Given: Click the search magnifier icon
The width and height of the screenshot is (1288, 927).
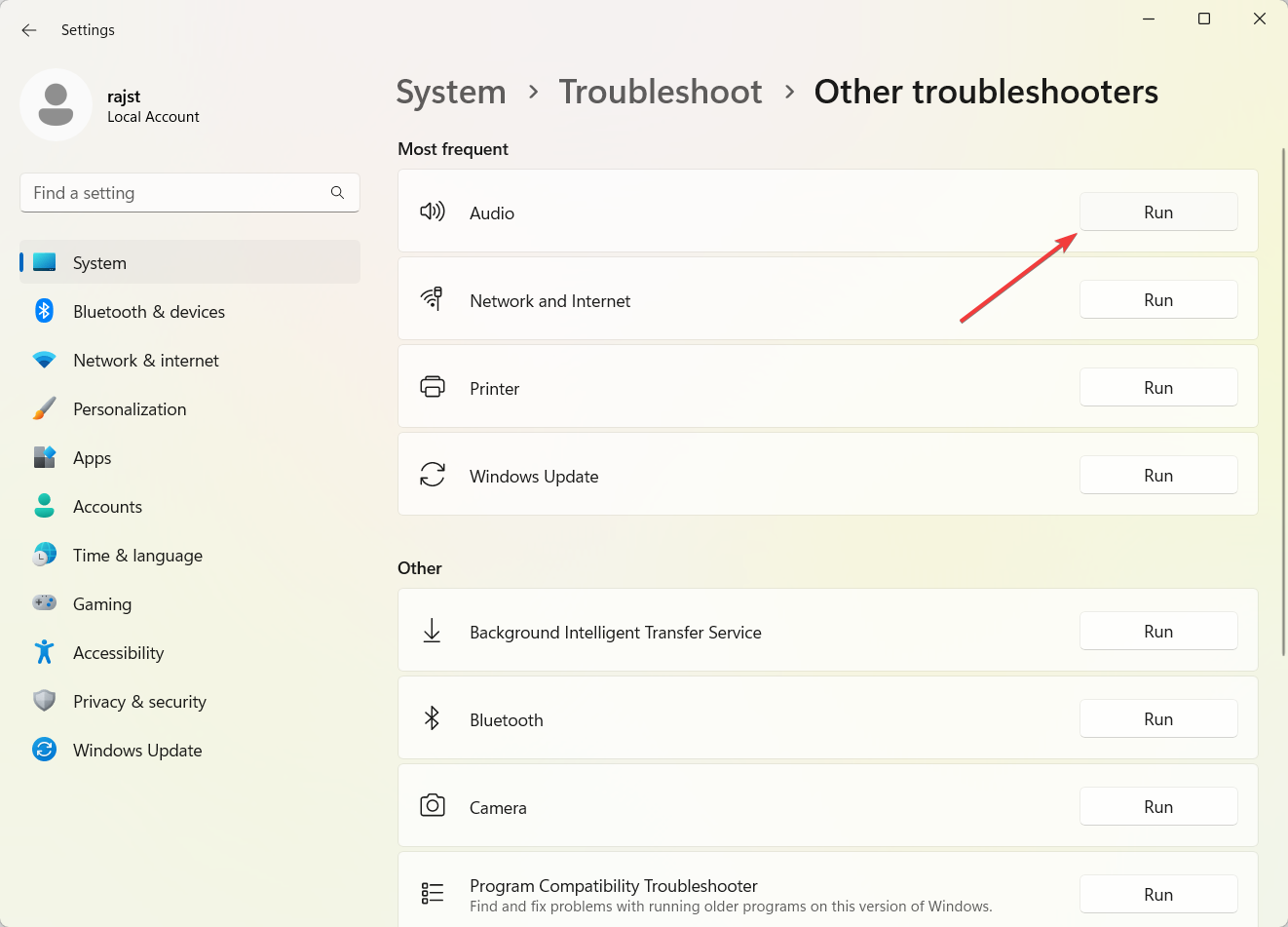Looking at the screenshot, I should (337, 193).
